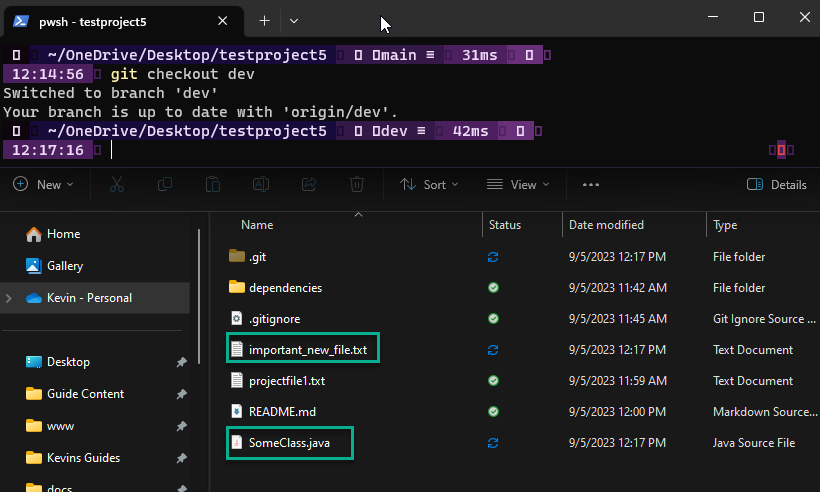Screen dimensions: 820x492
Task: Click the .gitignore gear file icon
Action: point(237,318)
